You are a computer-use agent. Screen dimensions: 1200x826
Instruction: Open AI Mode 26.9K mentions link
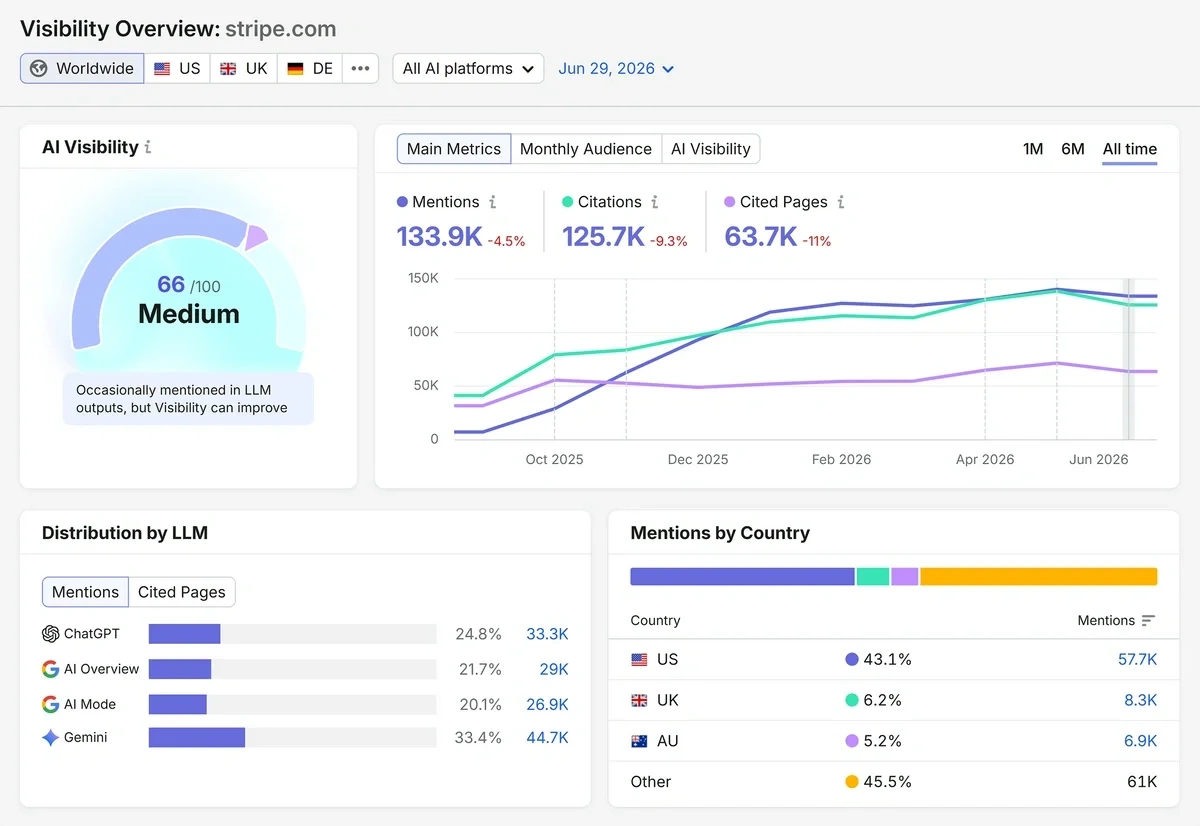(x=547, y=704)
